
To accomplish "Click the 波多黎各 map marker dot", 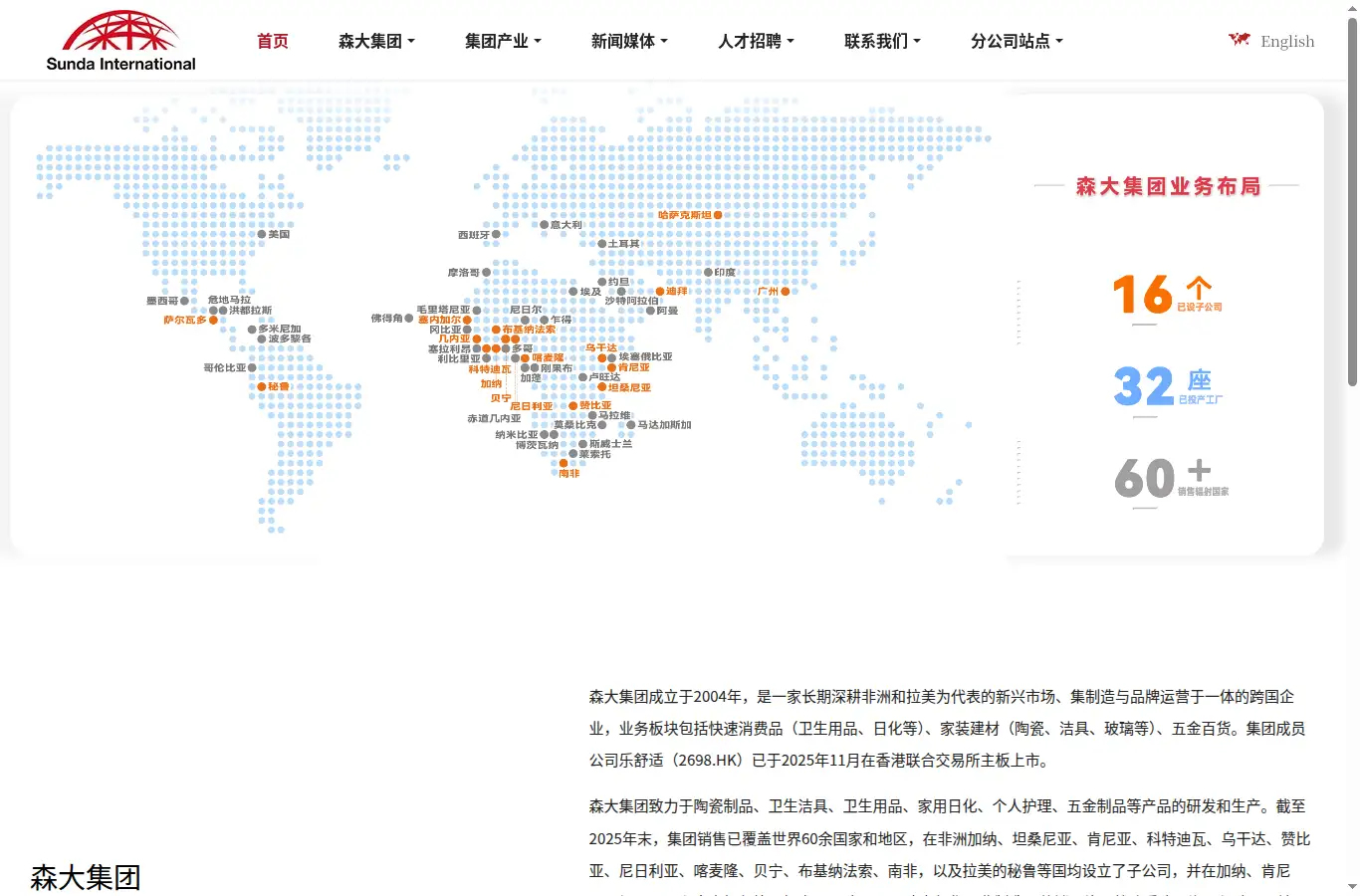I will pyautogui.click(x=262, y=338).
